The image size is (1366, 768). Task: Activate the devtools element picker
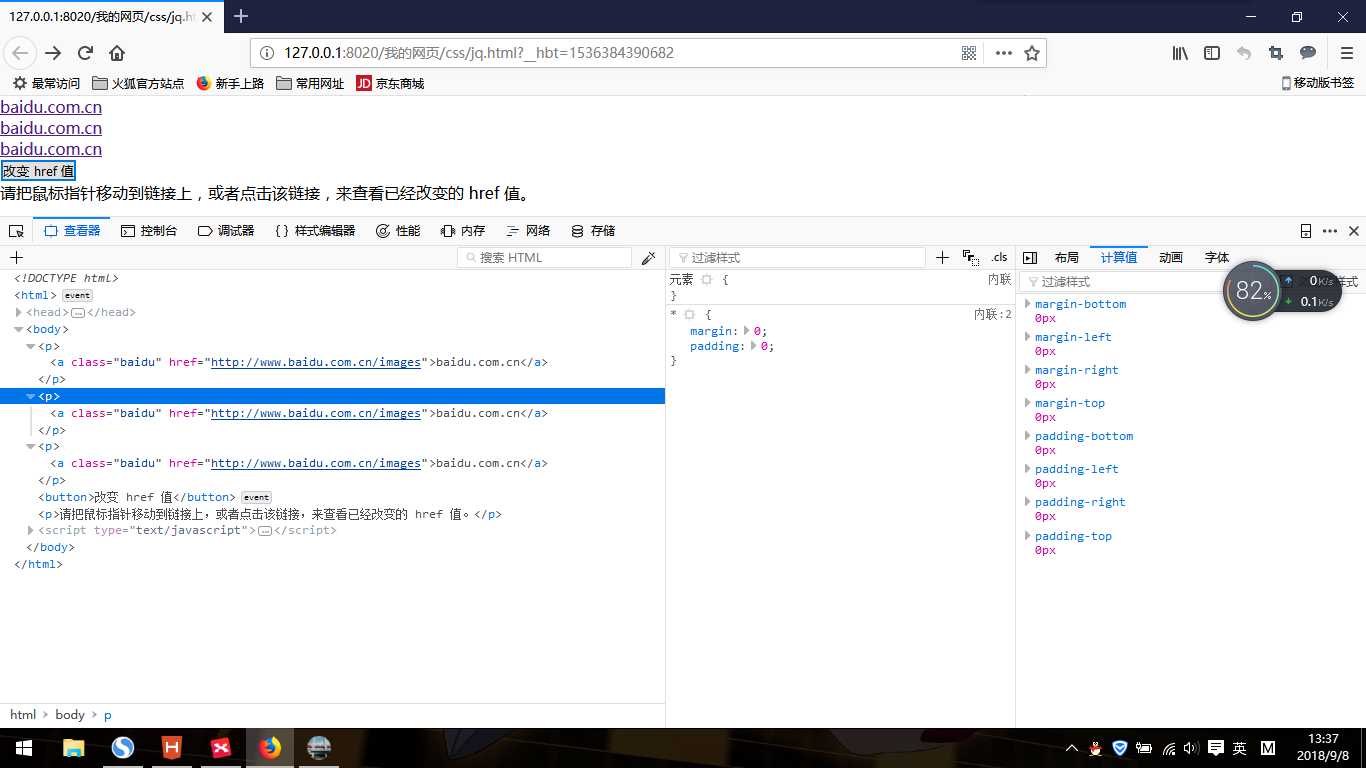pos(16,231)
